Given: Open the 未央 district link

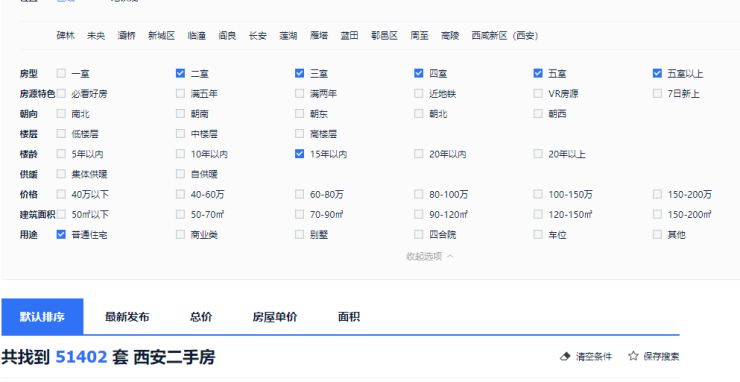Looking at the screenshot, I should point(96,35).
